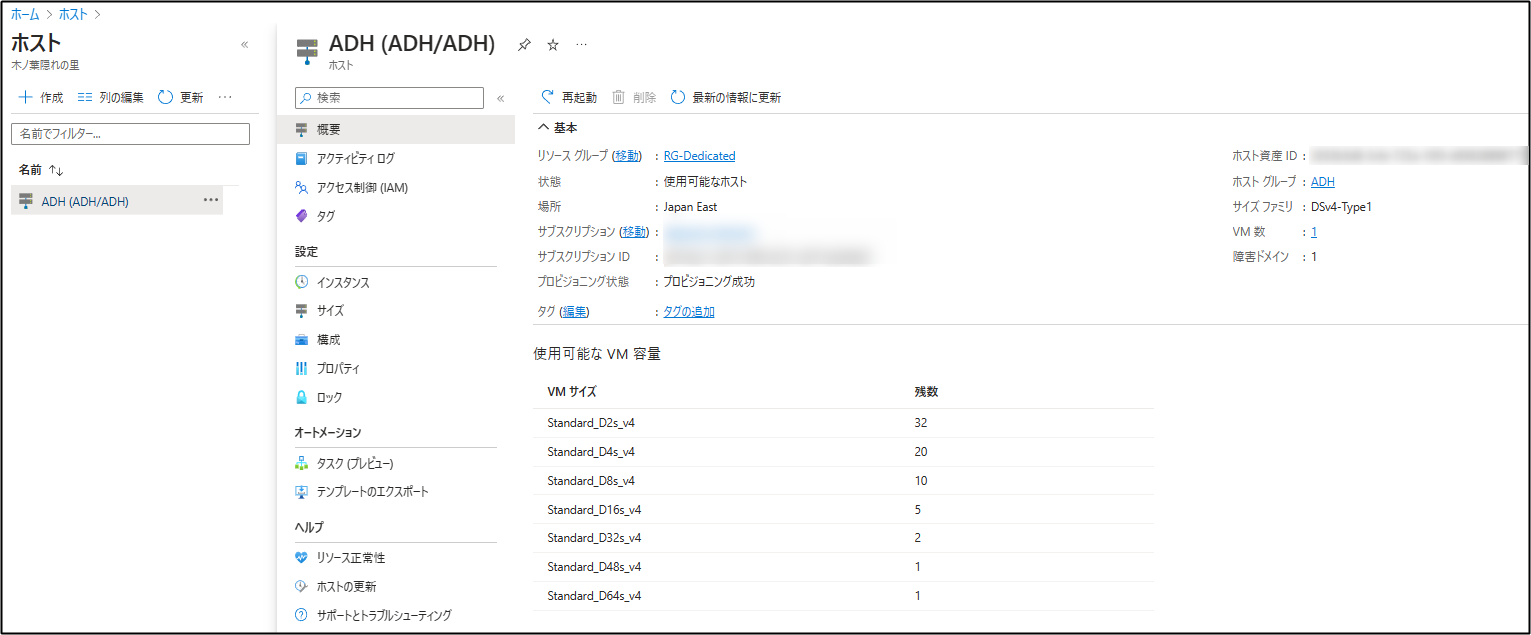Open ellipsis menu in host list toolbar

(225, 98)
